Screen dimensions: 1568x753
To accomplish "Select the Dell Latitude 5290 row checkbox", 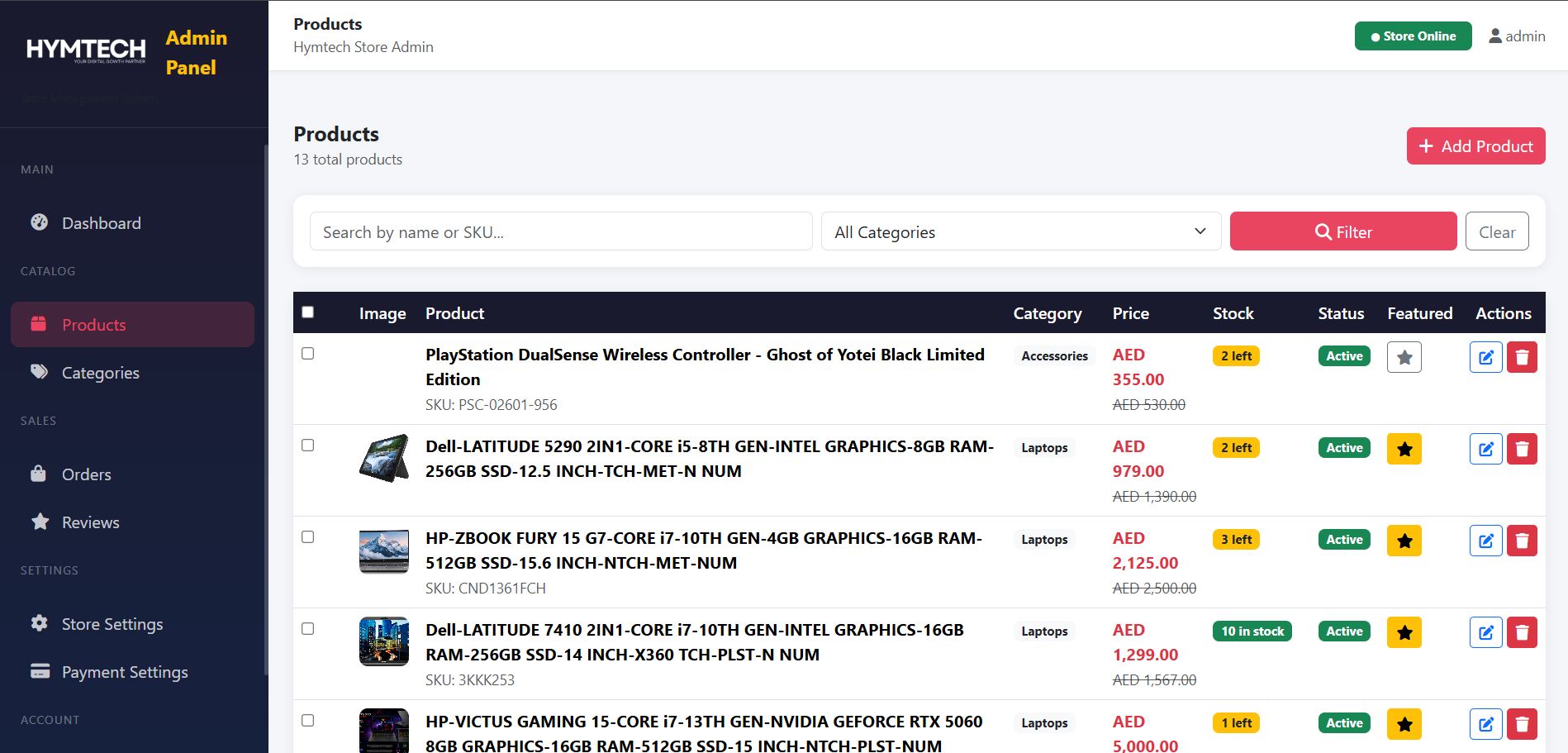I will click(x=308, y=446).
